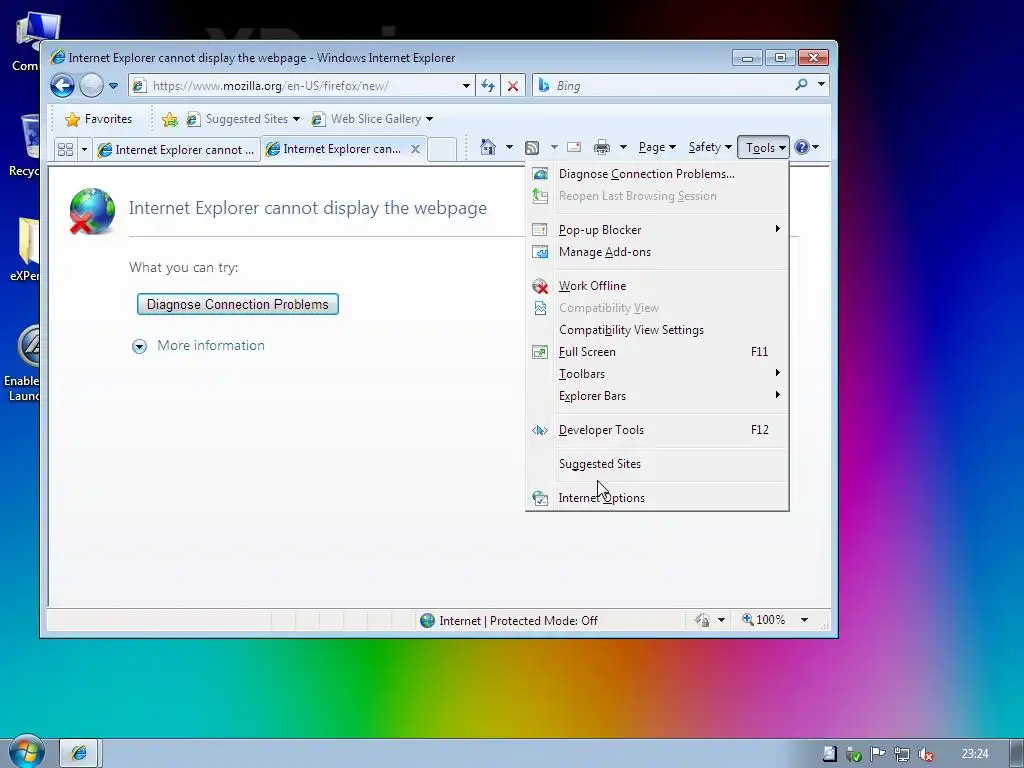Select Diagnose Connection Problems... menu item
The height and width of the screenshot is (768, 1024).
click(658, 174)
